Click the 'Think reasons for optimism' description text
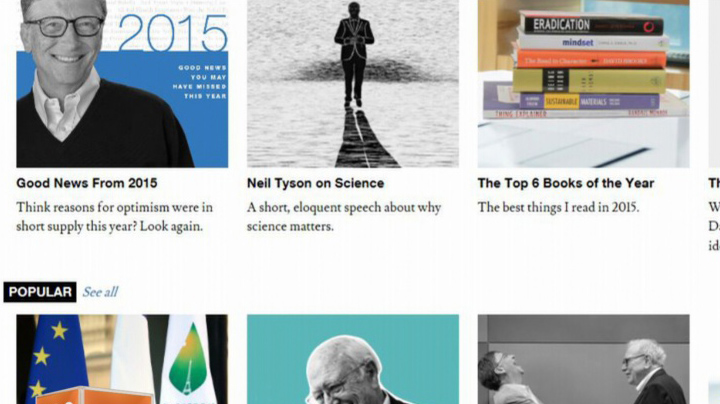Screen dimensions: 720x404 115,217
